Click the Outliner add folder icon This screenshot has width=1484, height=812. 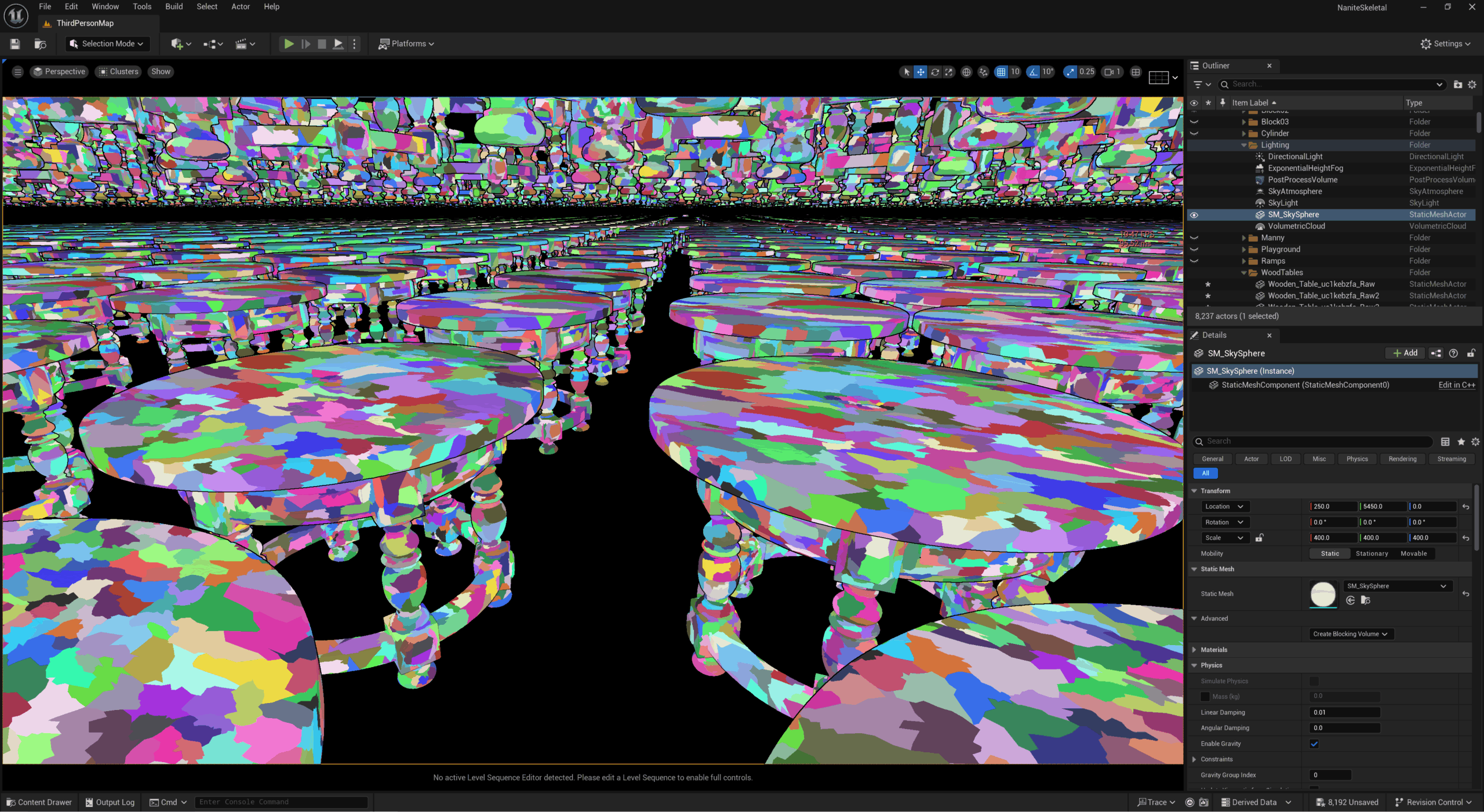(1457, 84)
